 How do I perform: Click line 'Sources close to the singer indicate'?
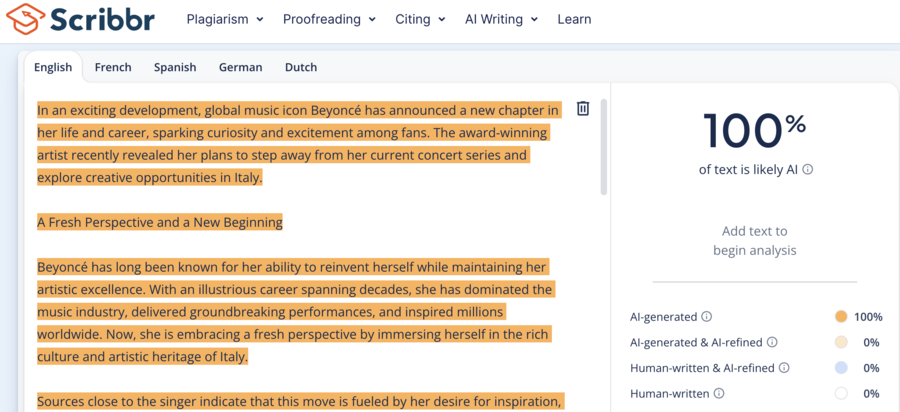(299, 402)
